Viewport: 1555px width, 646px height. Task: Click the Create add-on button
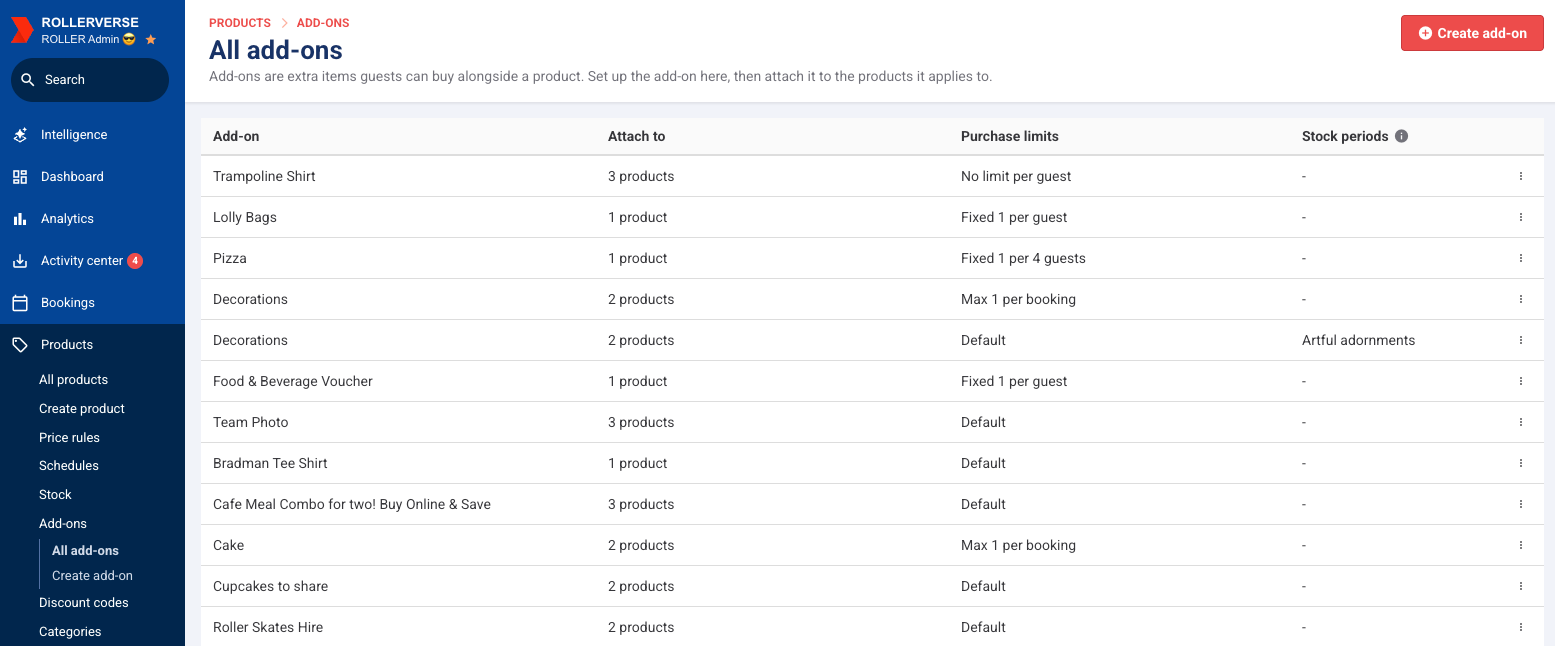click(1472, 33)
